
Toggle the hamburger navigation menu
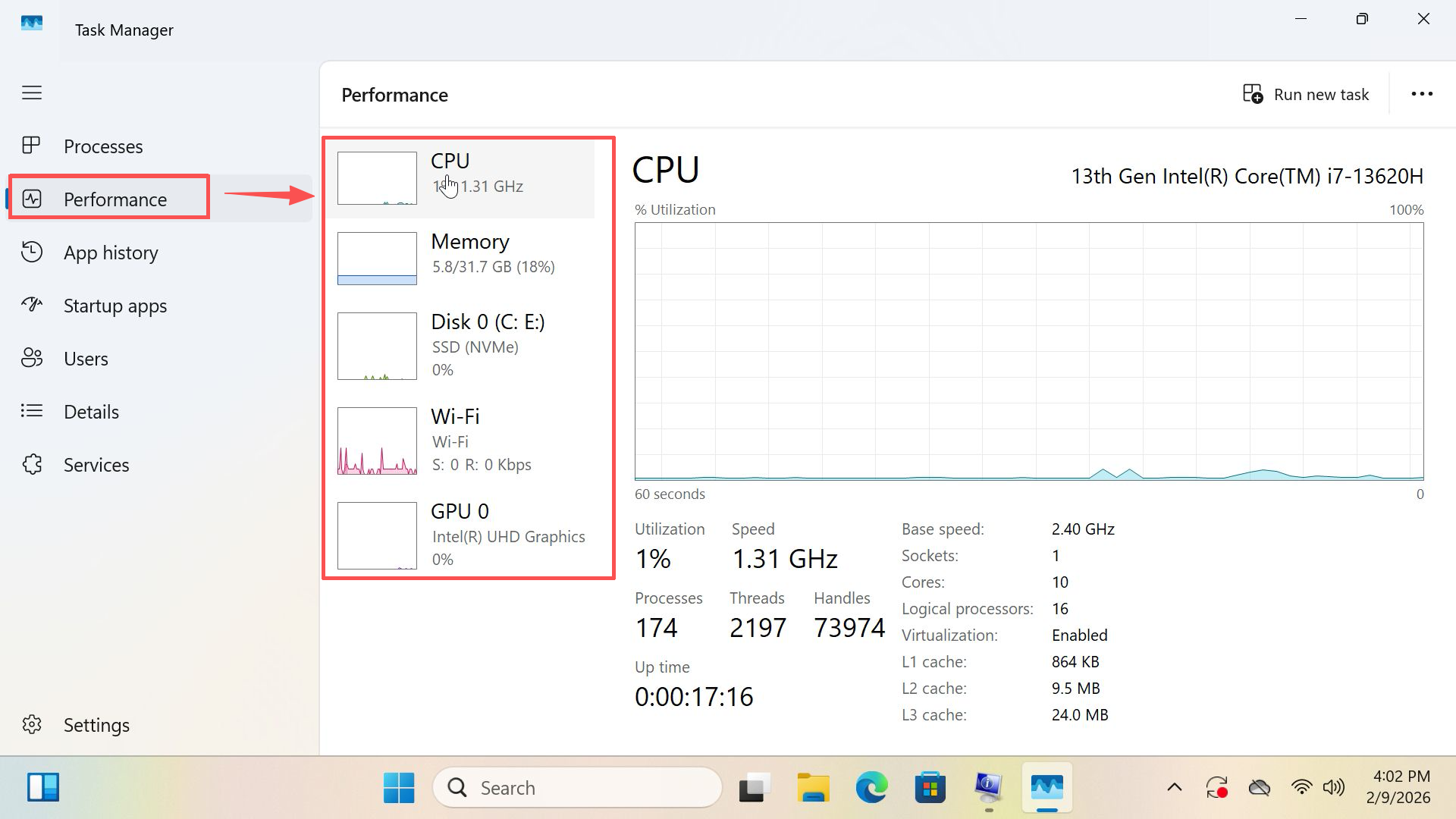(32, 93)
